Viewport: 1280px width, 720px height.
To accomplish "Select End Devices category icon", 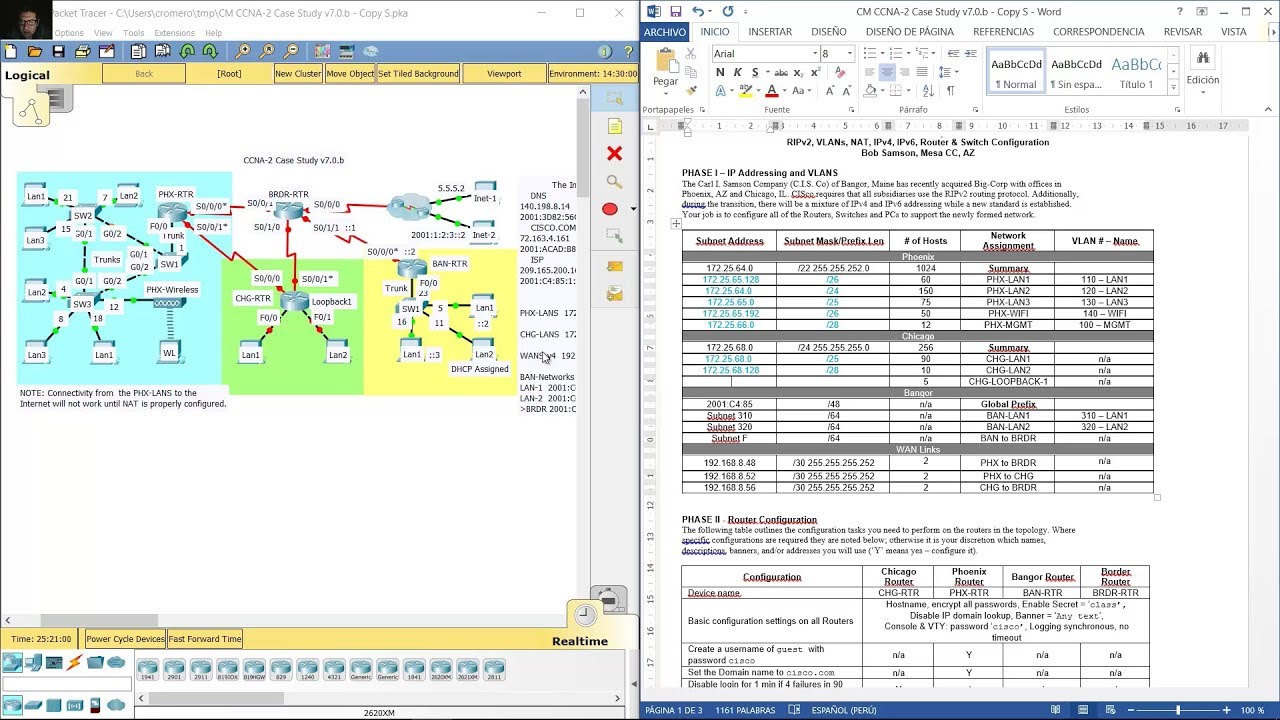I will tap(33, 662).
